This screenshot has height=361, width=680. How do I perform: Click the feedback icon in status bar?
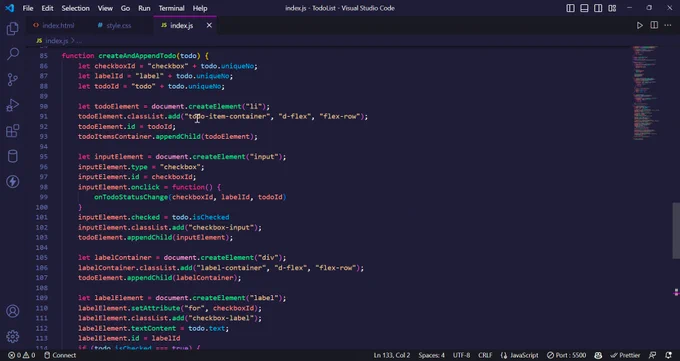(x=653, y=355)
